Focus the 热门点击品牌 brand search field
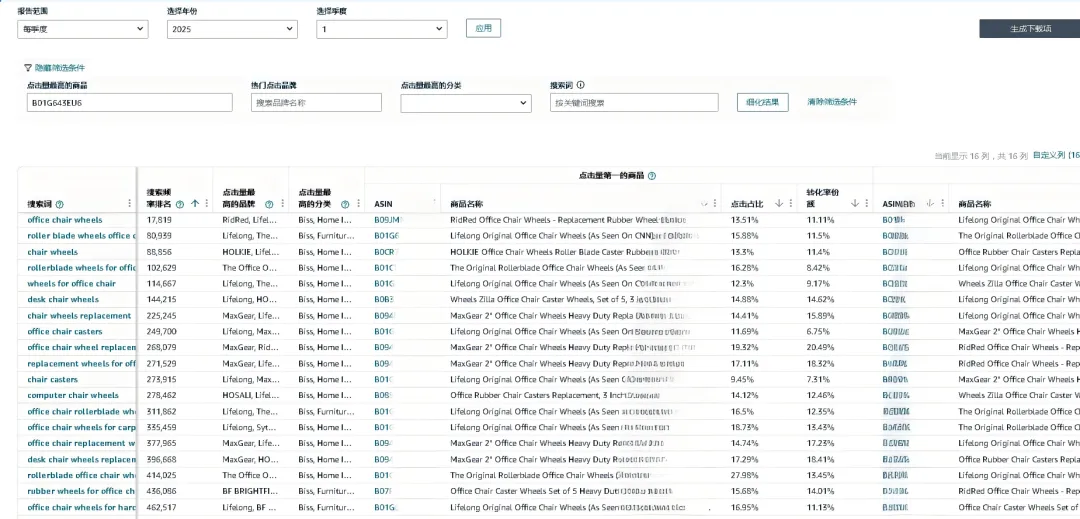Image resolution: width=1080 pixels, height=519 pixels. click(x=316, y=103)
